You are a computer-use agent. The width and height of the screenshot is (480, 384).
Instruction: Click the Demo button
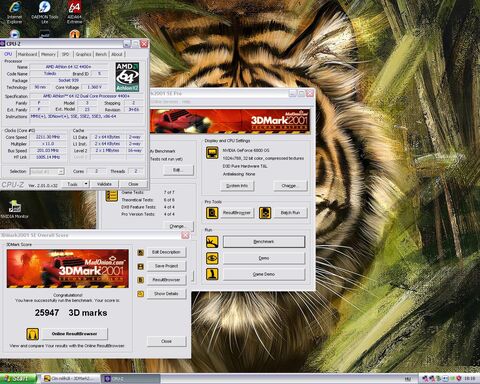point(264,258)
